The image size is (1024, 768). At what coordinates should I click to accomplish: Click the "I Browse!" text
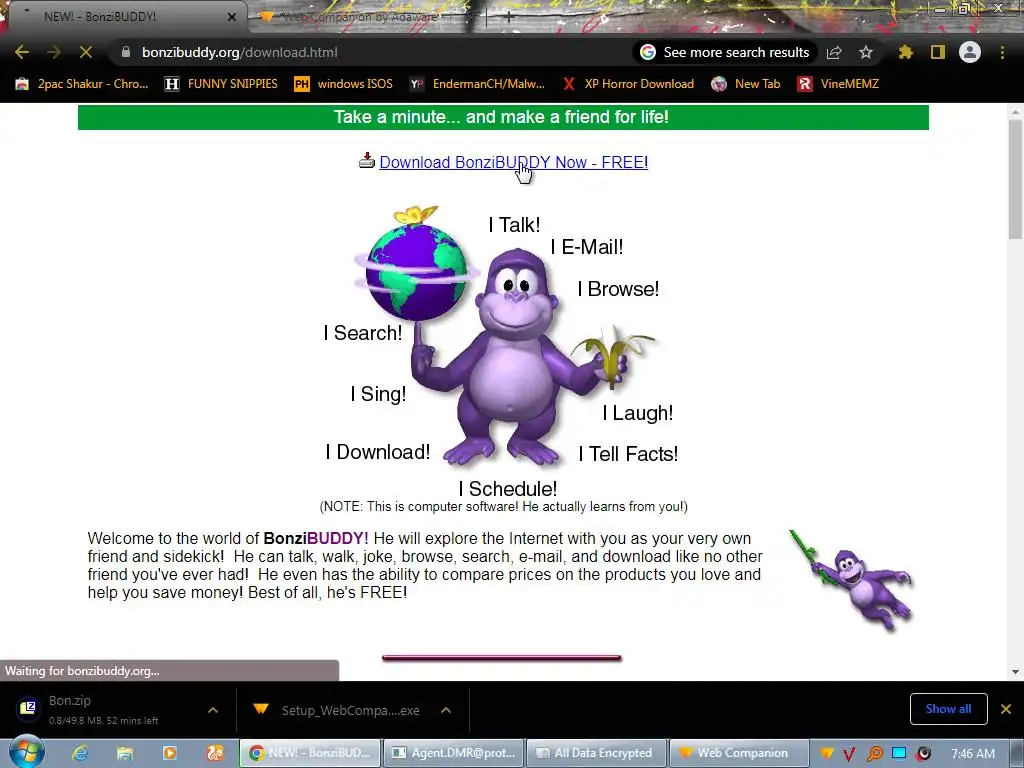[618, 289]
